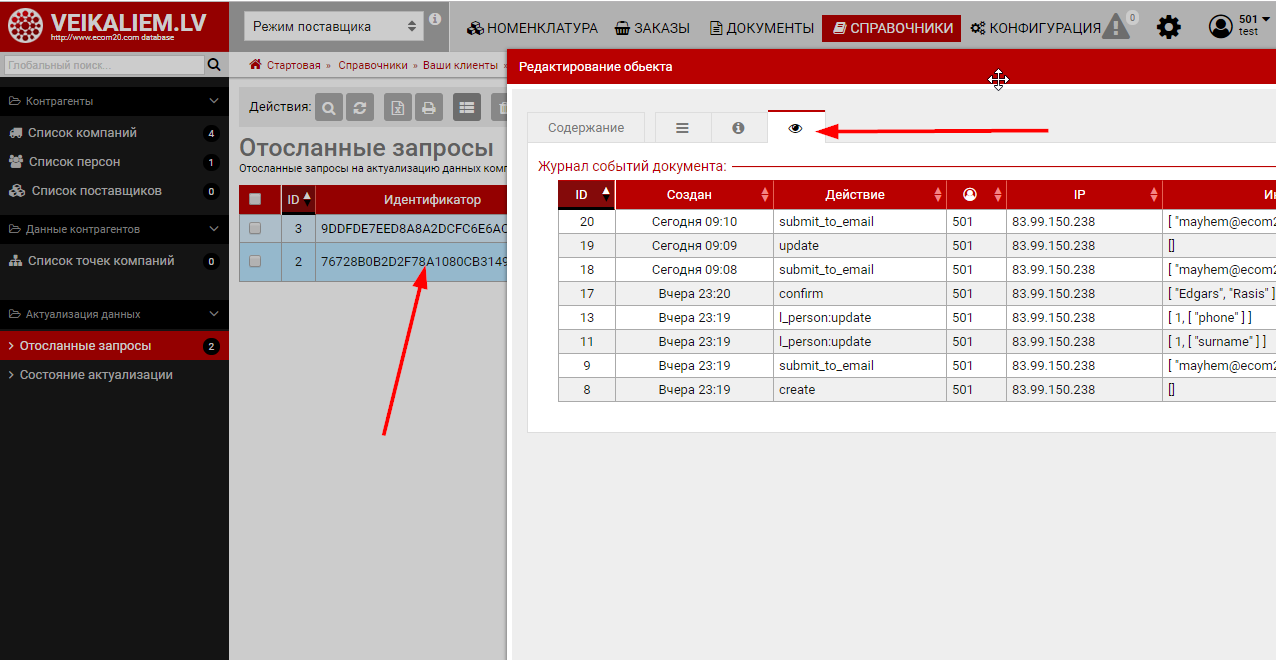
Task: Click the search icon in actions toolbar
Action: click(330, 108)
